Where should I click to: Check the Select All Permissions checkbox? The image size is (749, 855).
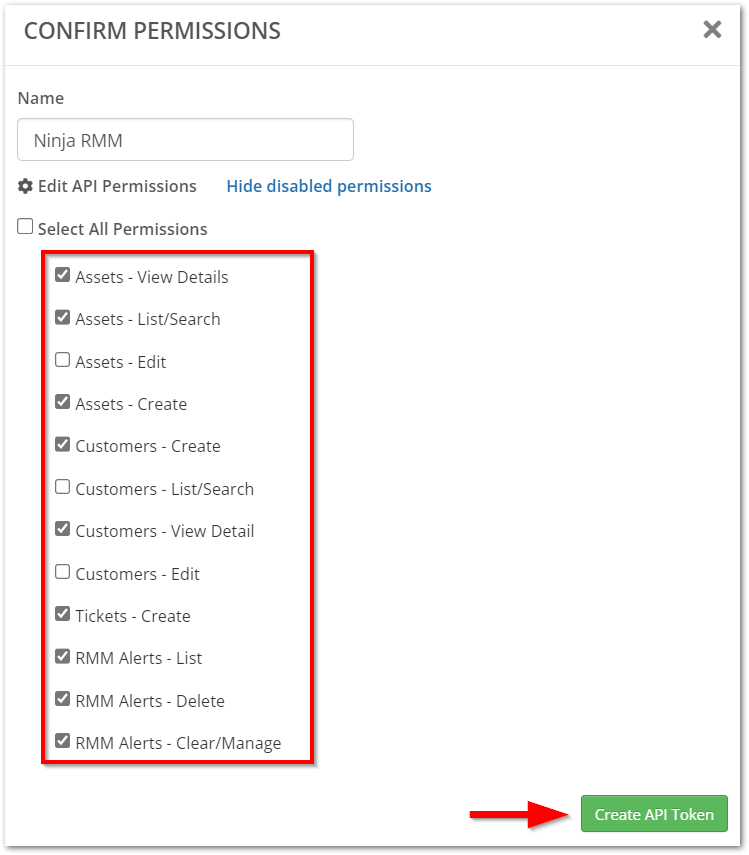(26, 227)
